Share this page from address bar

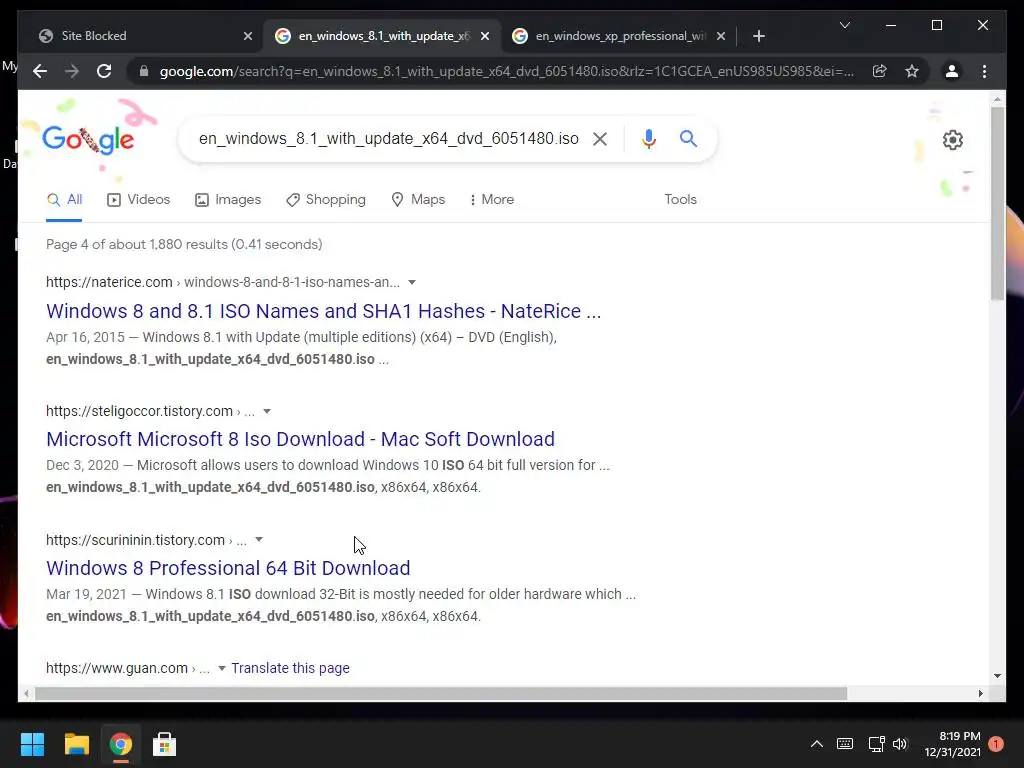880,71
